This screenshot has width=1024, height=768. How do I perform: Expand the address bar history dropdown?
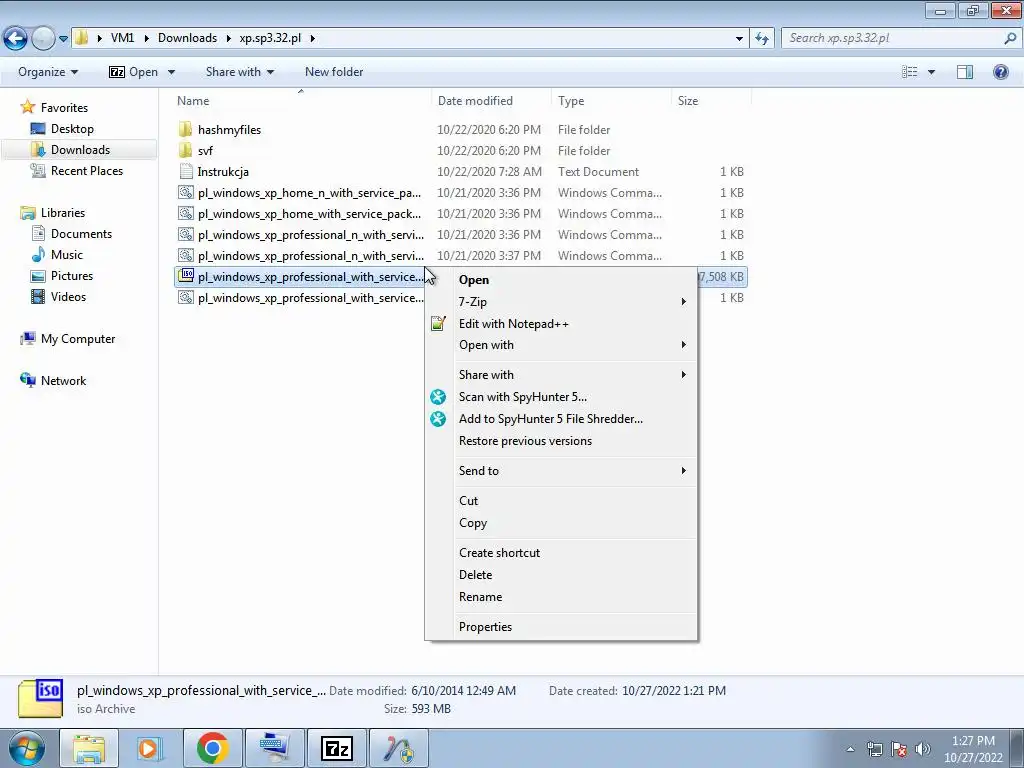pos(739,38)
